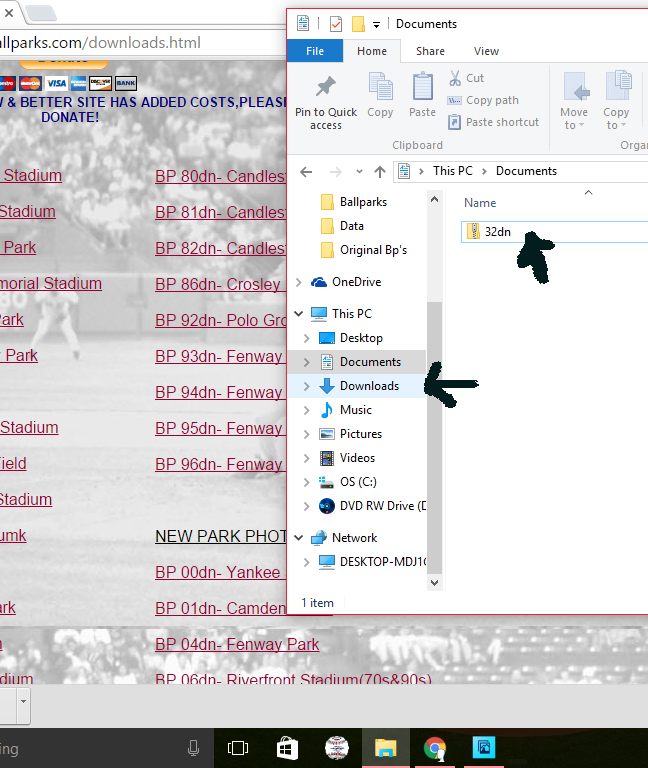Click the Up one level arrow
The width and height of the screenshot is (648, 768).
[x=380, y=171]
